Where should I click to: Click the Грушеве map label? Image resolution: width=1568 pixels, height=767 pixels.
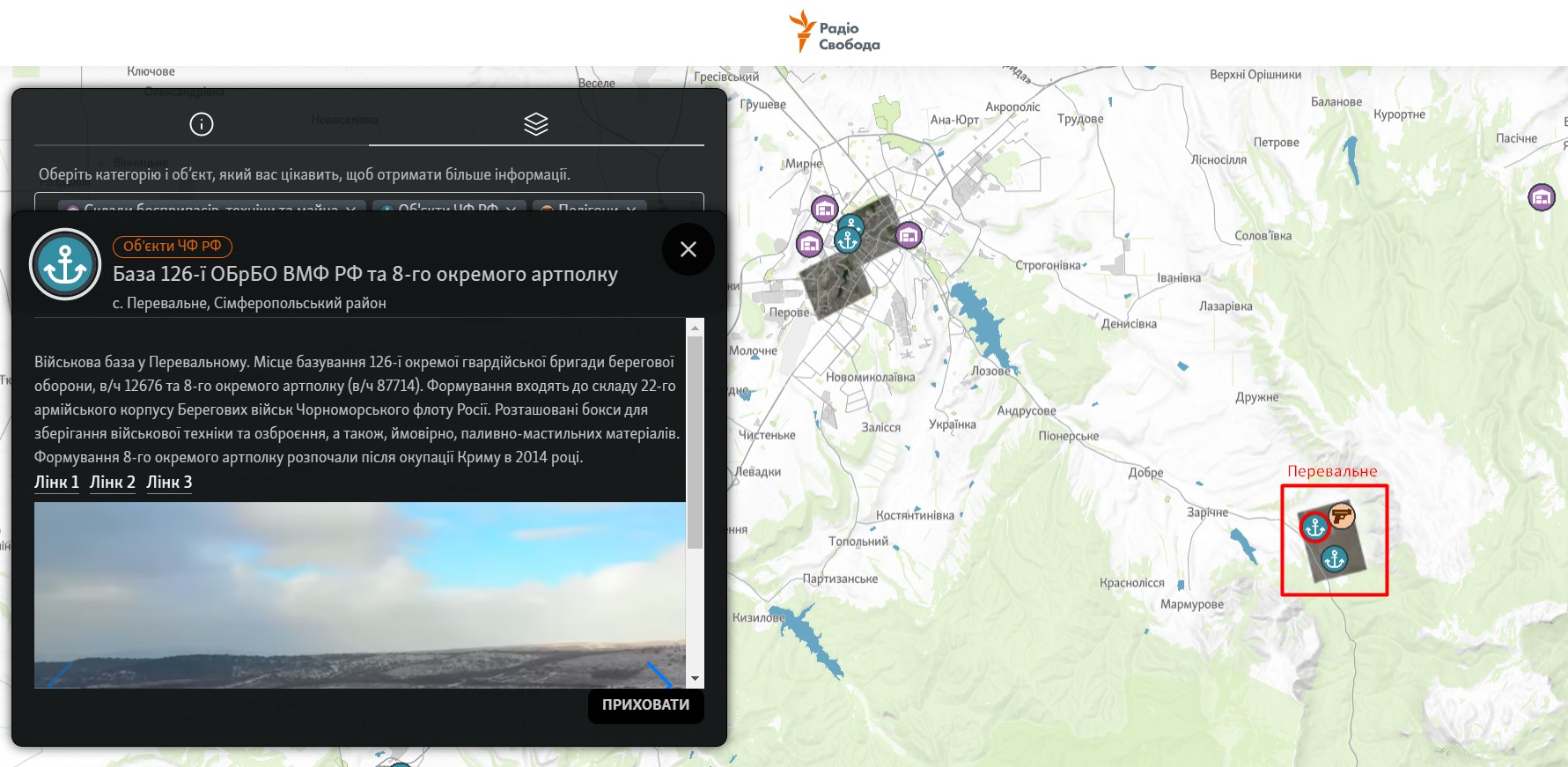click(x=763, y=105)
